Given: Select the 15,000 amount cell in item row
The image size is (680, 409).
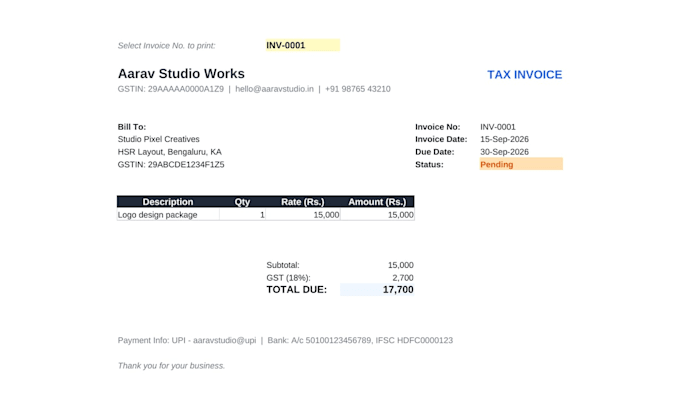Looking at the screenshot, I should pos(377,214).
